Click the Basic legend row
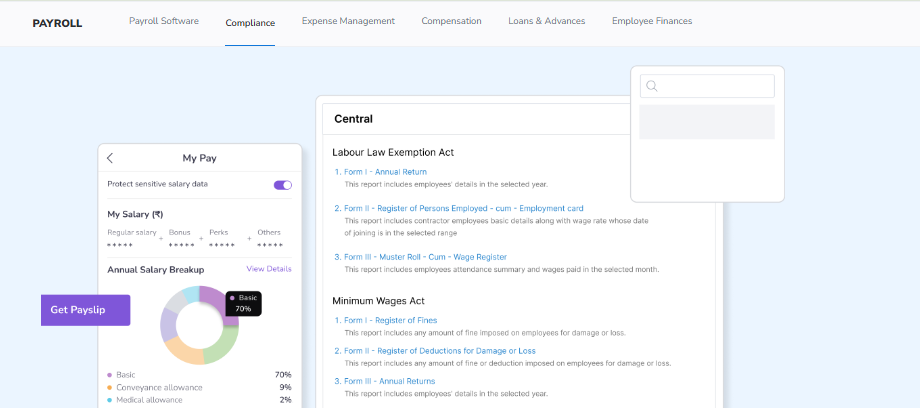 click(199, 375)
